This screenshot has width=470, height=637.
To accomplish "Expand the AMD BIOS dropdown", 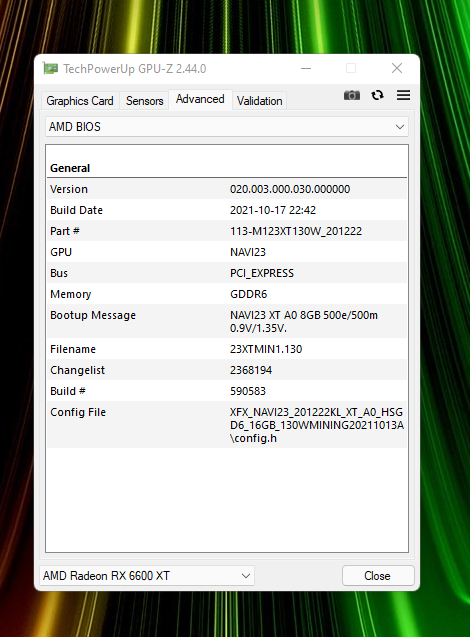I will coord(227,127).
